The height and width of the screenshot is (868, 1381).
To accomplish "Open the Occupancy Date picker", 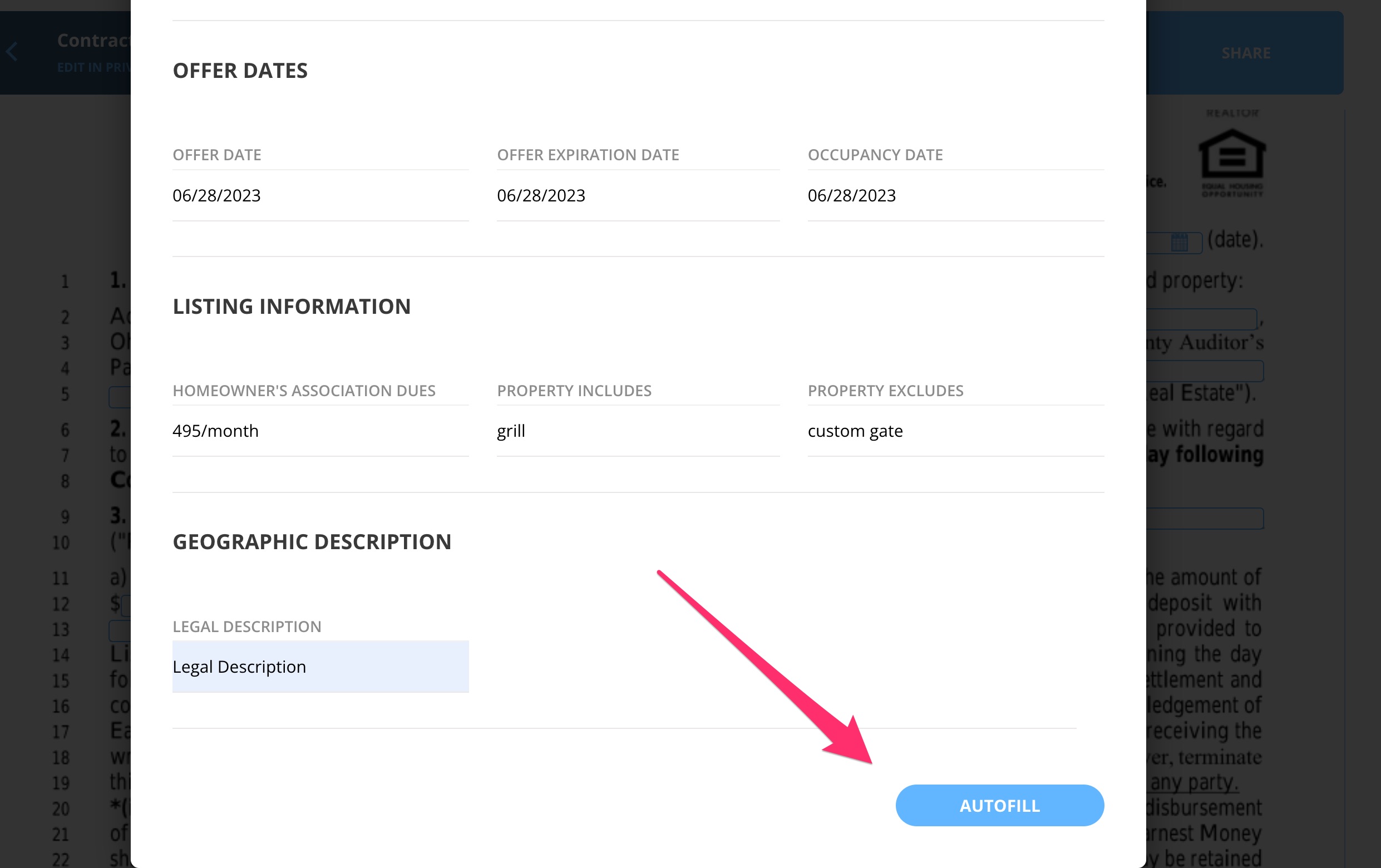I will point(955,196).
